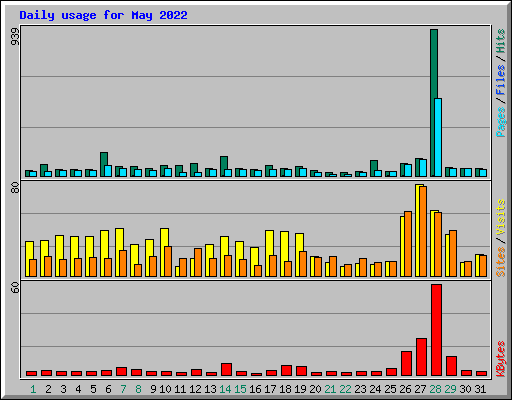Click the green Hits bar for day 24
512x400 pixels.
373,168
